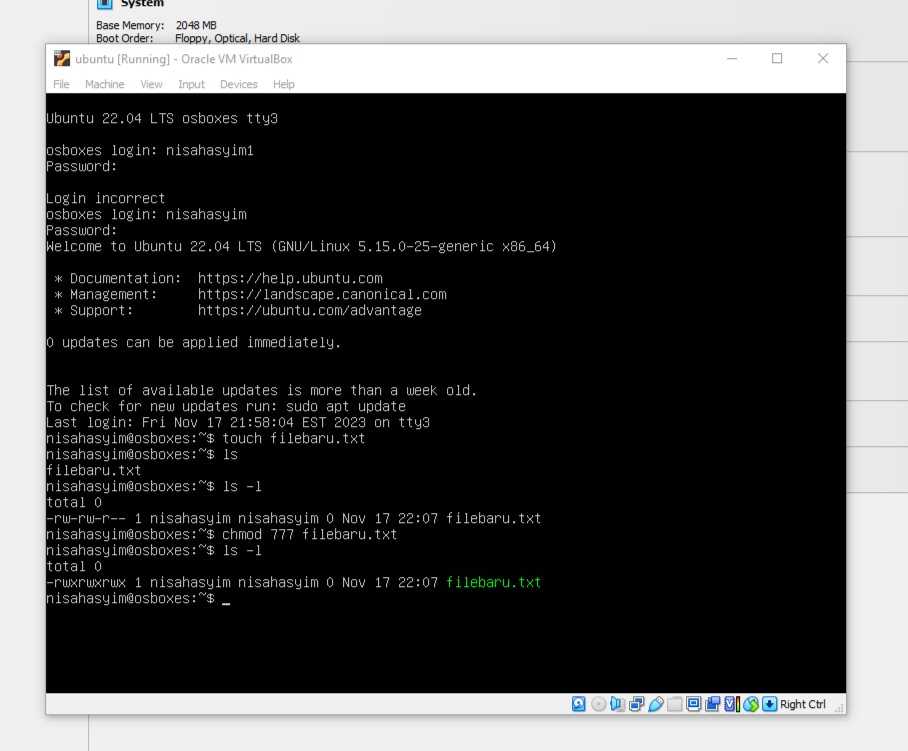
Task: Click the 'Last login: Fri Nov 17' line
Action: pyautogui.click(x=238, y=422)
